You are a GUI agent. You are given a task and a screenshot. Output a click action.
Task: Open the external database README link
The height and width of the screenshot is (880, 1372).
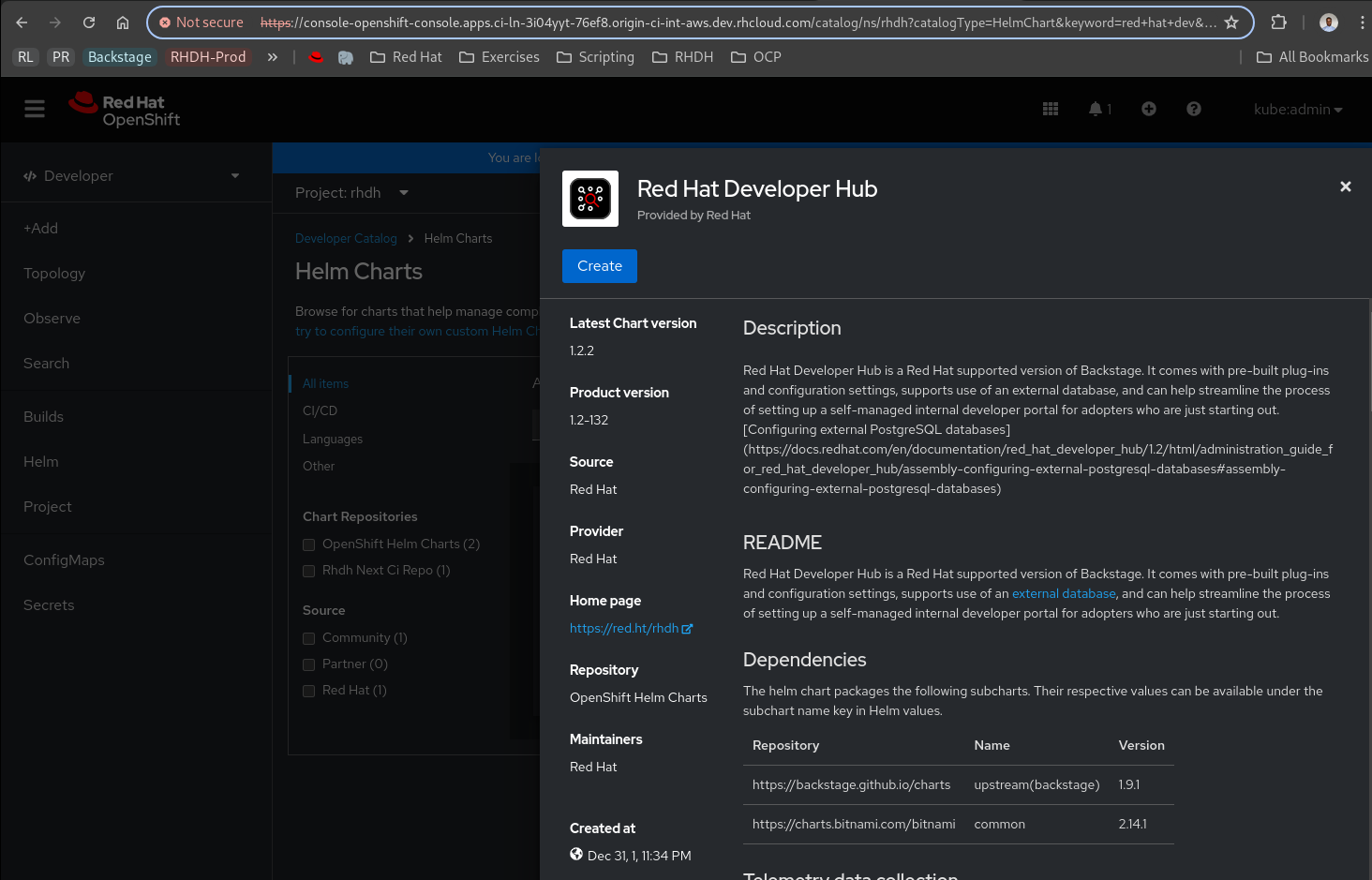tap(1064, 594)
